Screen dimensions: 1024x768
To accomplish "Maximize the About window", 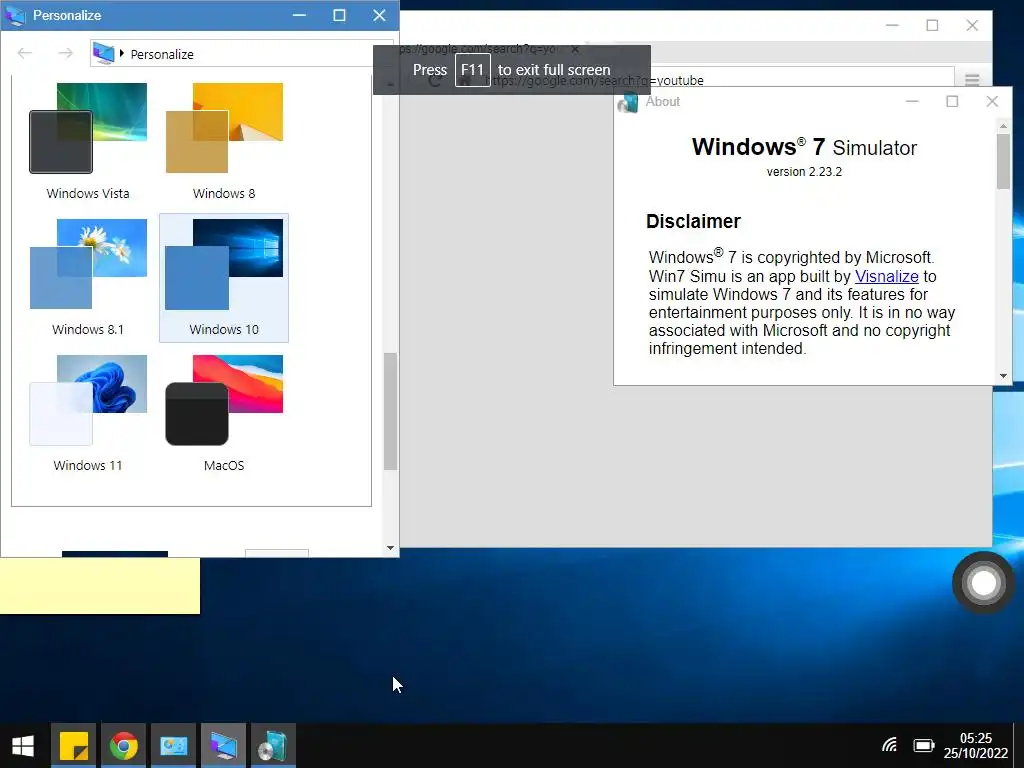I will point(952,101).
